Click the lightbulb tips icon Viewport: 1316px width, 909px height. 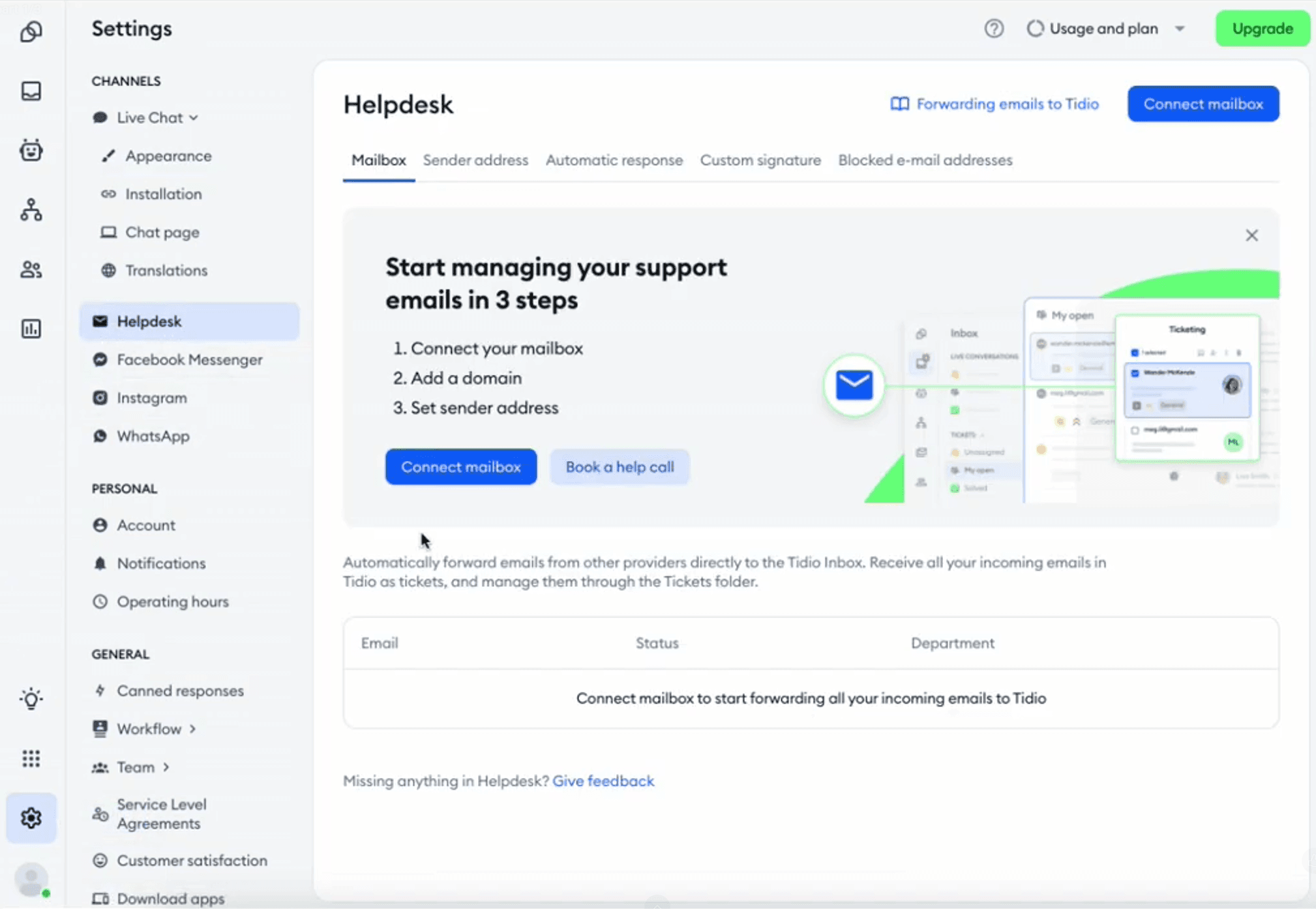[x=31, y=698]
